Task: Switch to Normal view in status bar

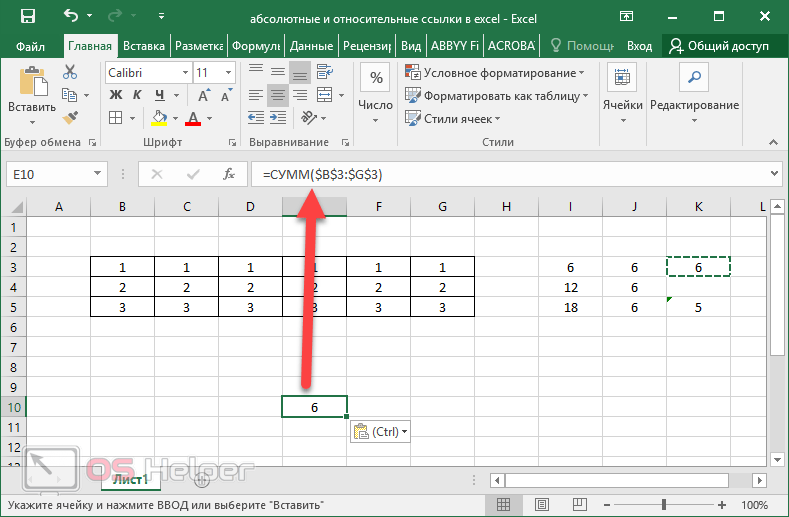Action: (x=503, y=504)
